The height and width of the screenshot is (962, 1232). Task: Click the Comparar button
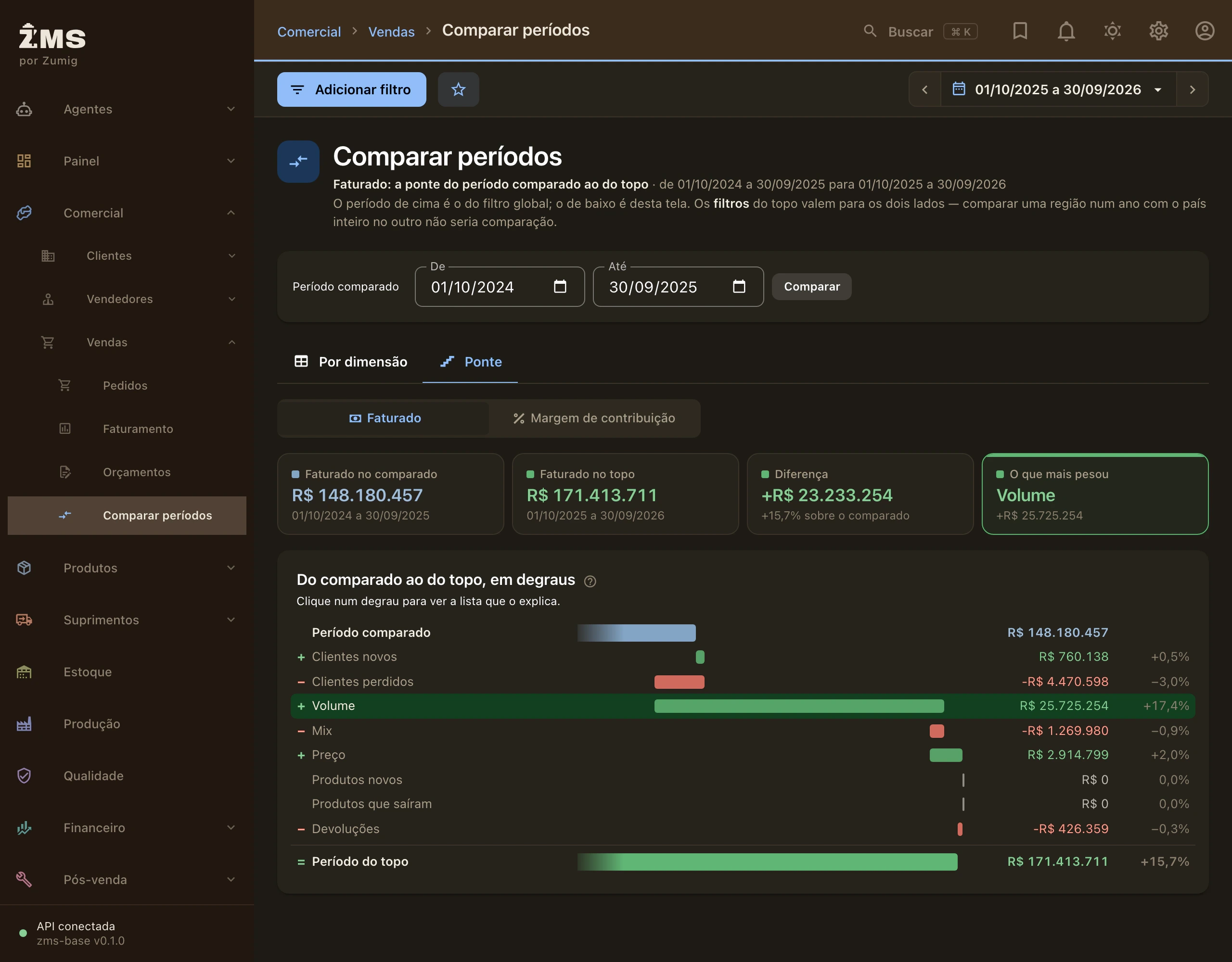(812, 287)
